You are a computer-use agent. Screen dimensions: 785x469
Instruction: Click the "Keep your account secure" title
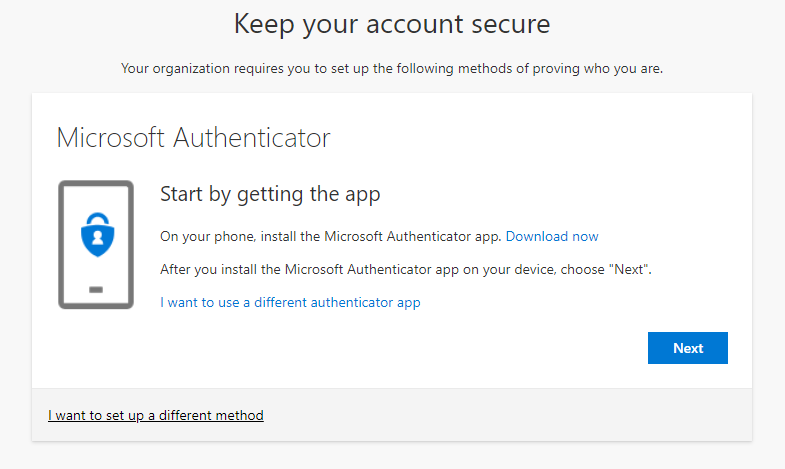click(x=392, y=24)
